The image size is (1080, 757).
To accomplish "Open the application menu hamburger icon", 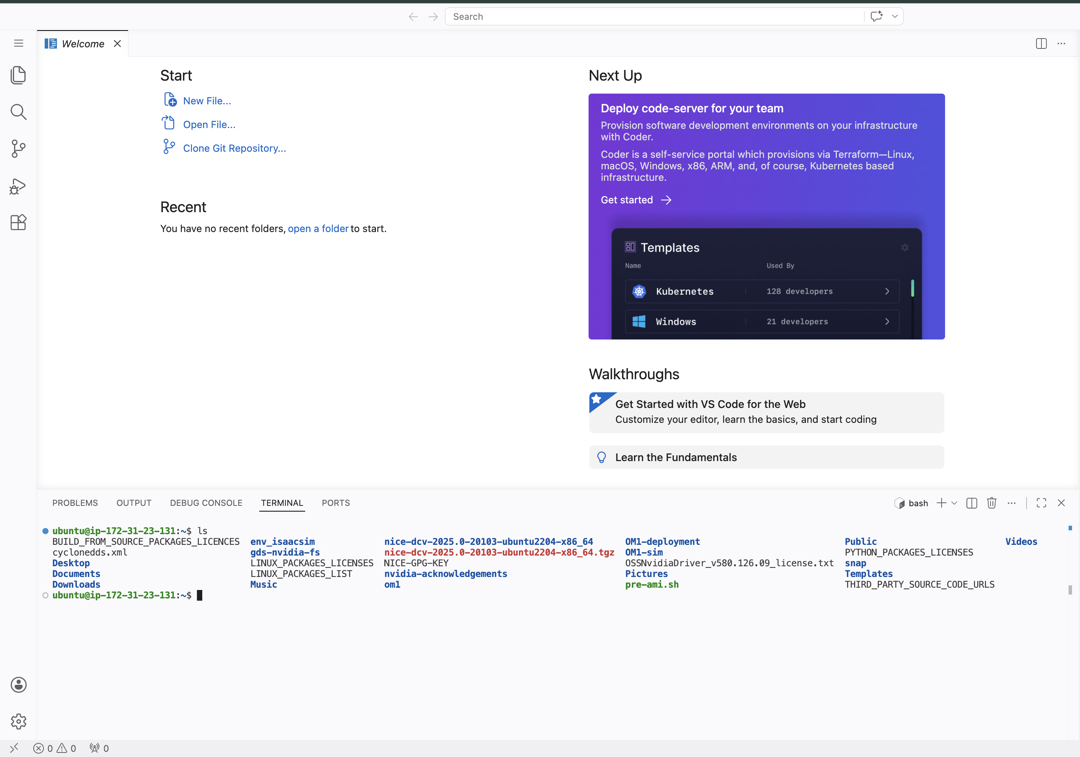I will [19, 43].
